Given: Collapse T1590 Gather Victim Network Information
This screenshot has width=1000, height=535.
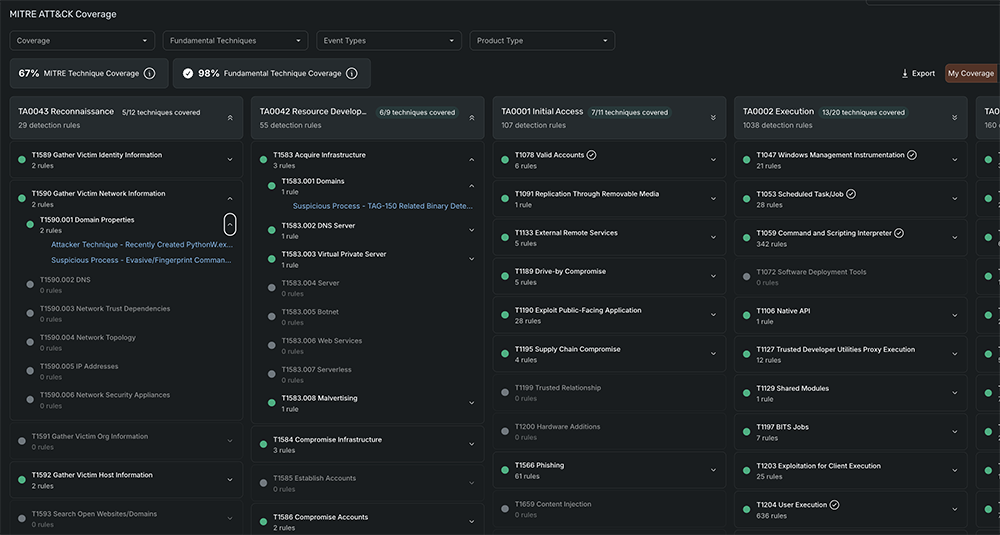Looking at the screenshot, I should point(230,199).
